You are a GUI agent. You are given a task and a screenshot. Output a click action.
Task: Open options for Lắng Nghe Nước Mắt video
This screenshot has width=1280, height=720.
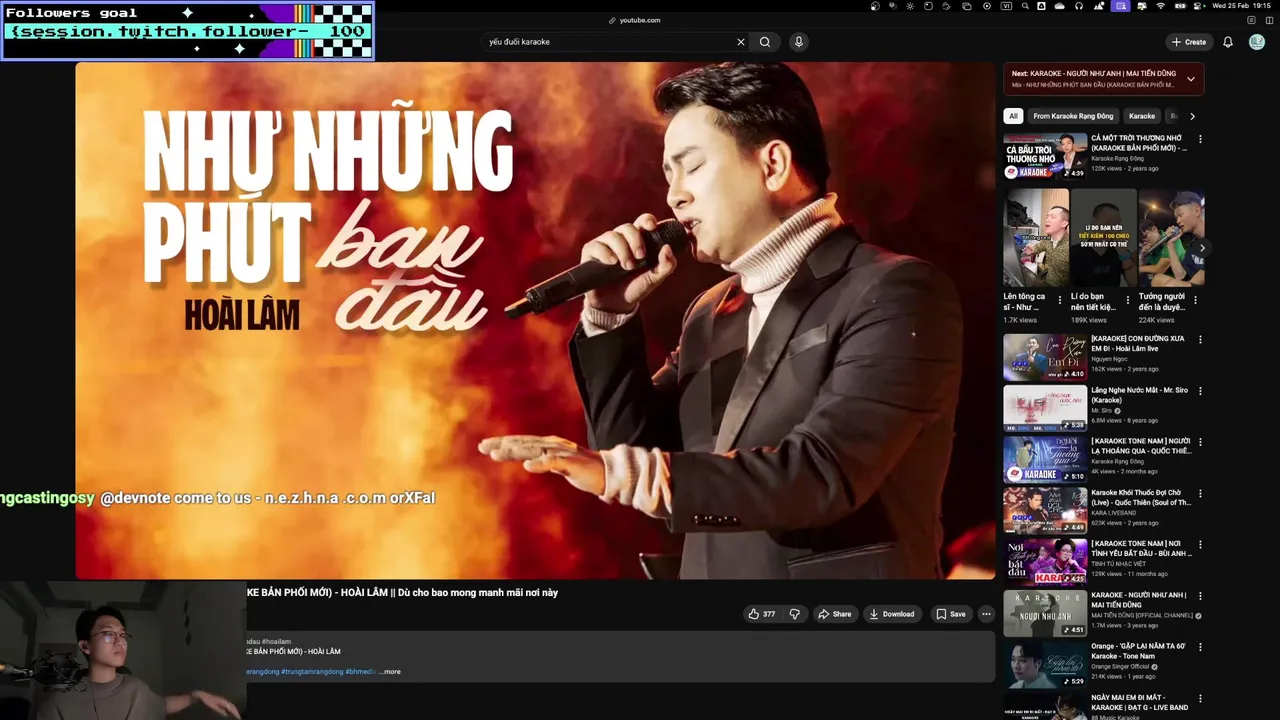coord(1200,391)
